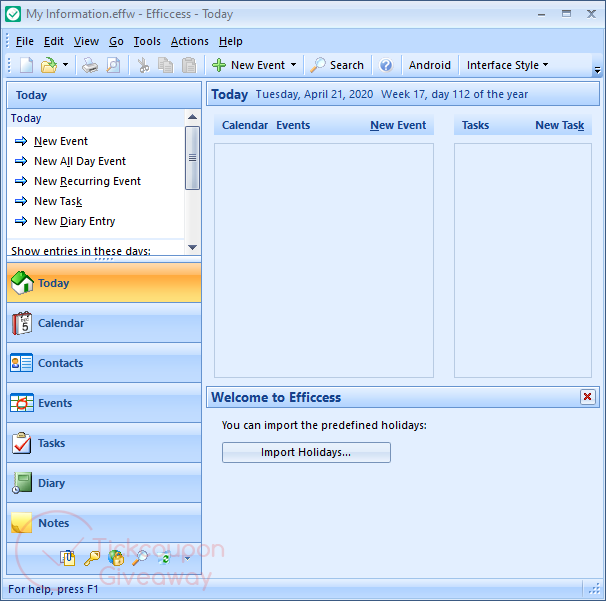Click New Event link in Calendar Events header

pos(398,125)
